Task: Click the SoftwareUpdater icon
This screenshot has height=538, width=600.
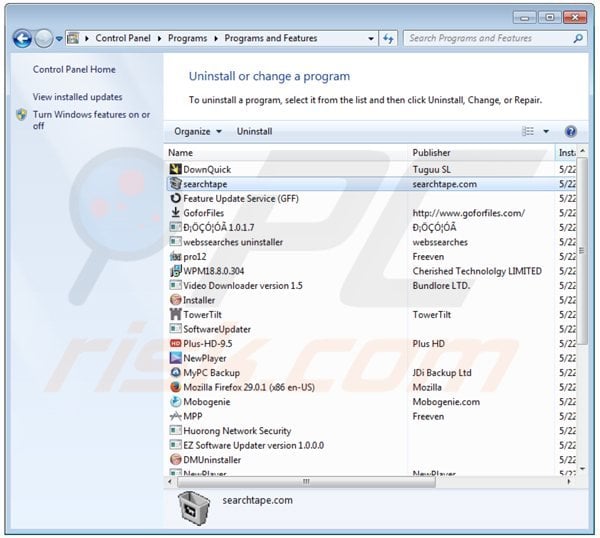Action: (x=175, y=329)
